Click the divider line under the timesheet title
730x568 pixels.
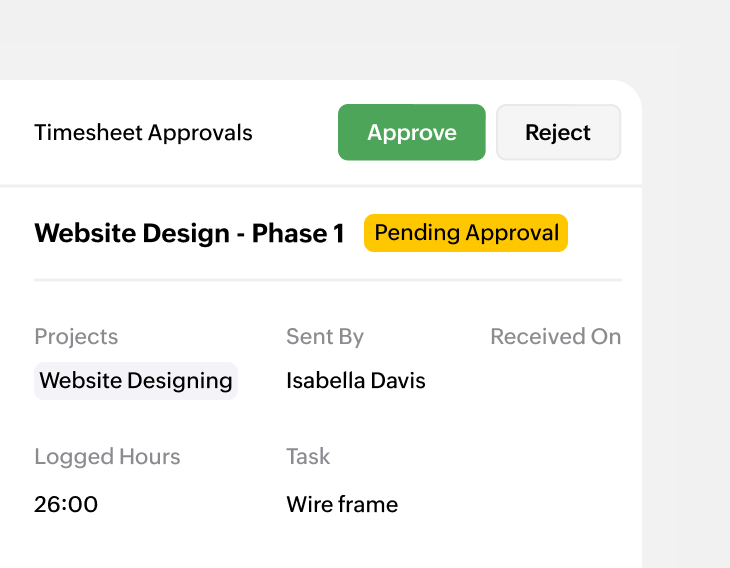point(327,280)
